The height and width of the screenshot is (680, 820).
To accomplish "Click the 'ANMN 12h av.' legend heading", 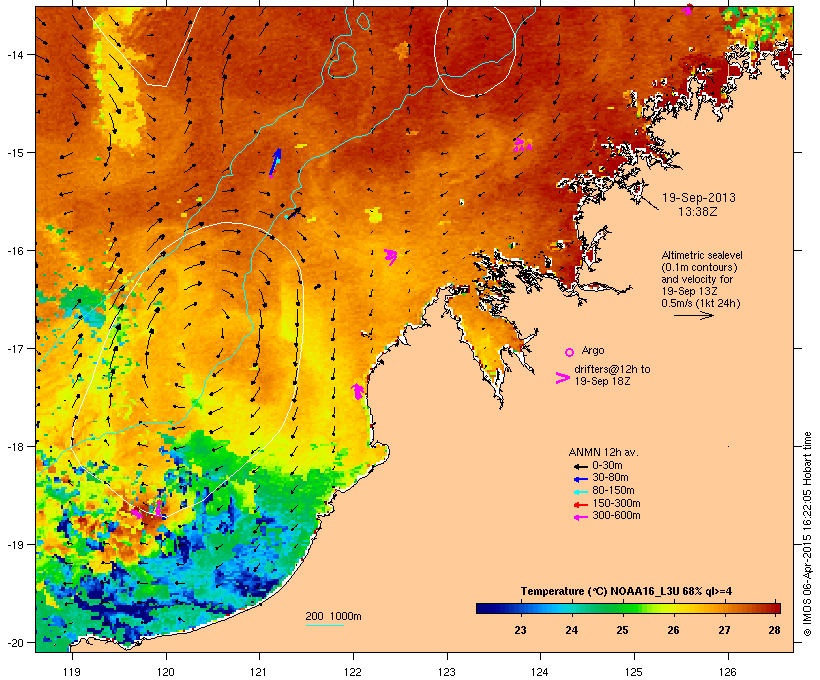I will click(603, 452).
